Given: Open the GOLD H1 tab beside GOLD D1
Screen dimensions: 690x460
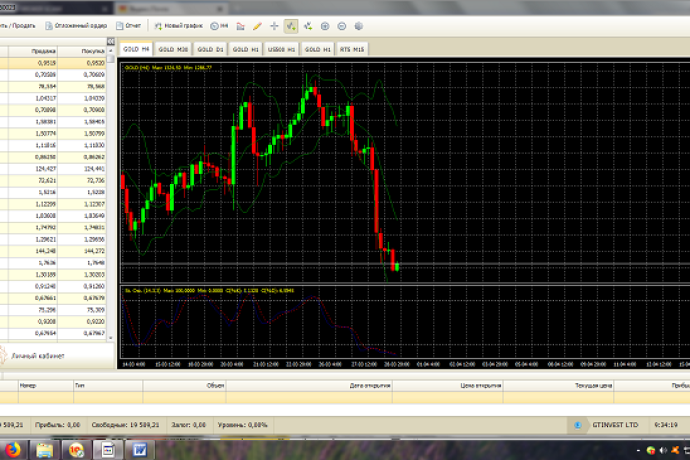Looking at the screenshot, I should 245,49.
